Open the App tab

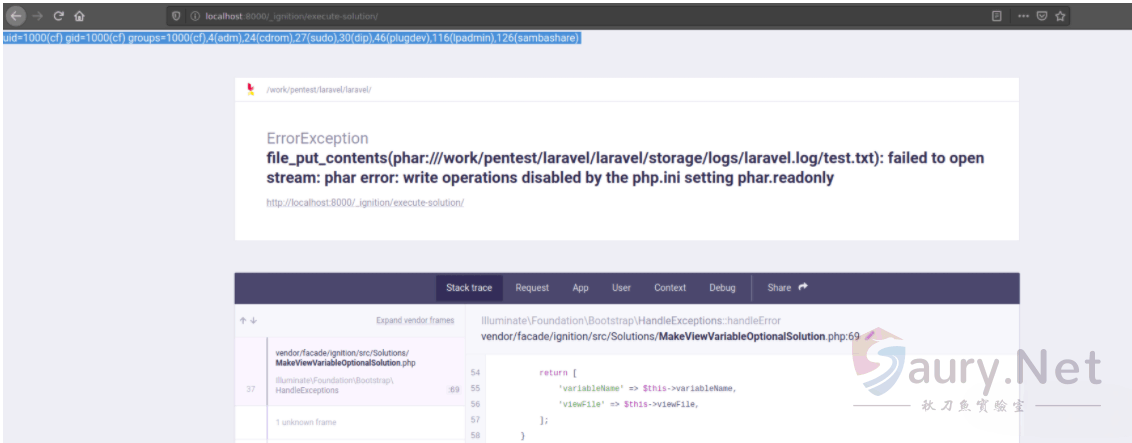580,288
